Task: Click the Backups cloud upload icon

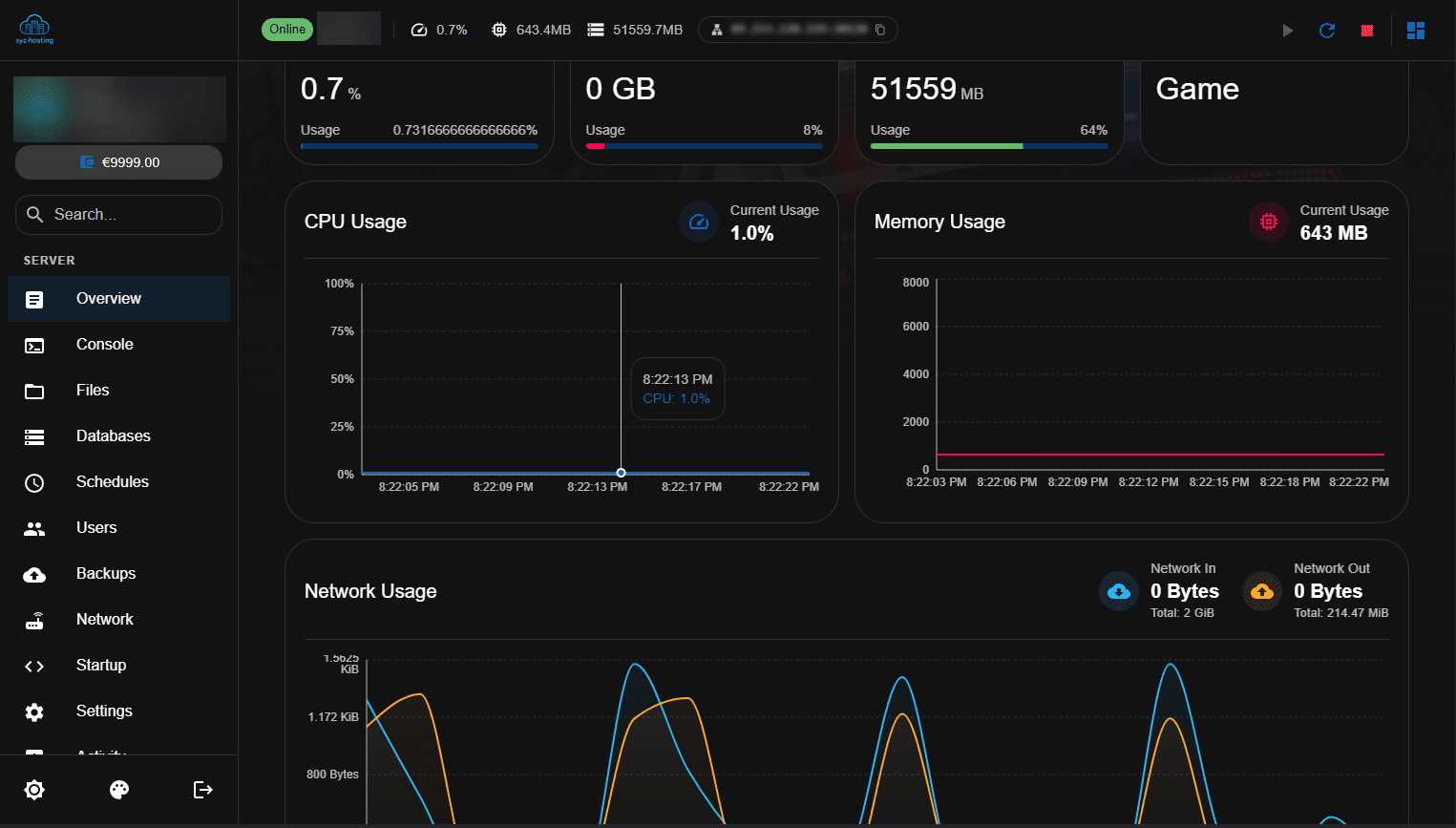Action: click(34, 575)
